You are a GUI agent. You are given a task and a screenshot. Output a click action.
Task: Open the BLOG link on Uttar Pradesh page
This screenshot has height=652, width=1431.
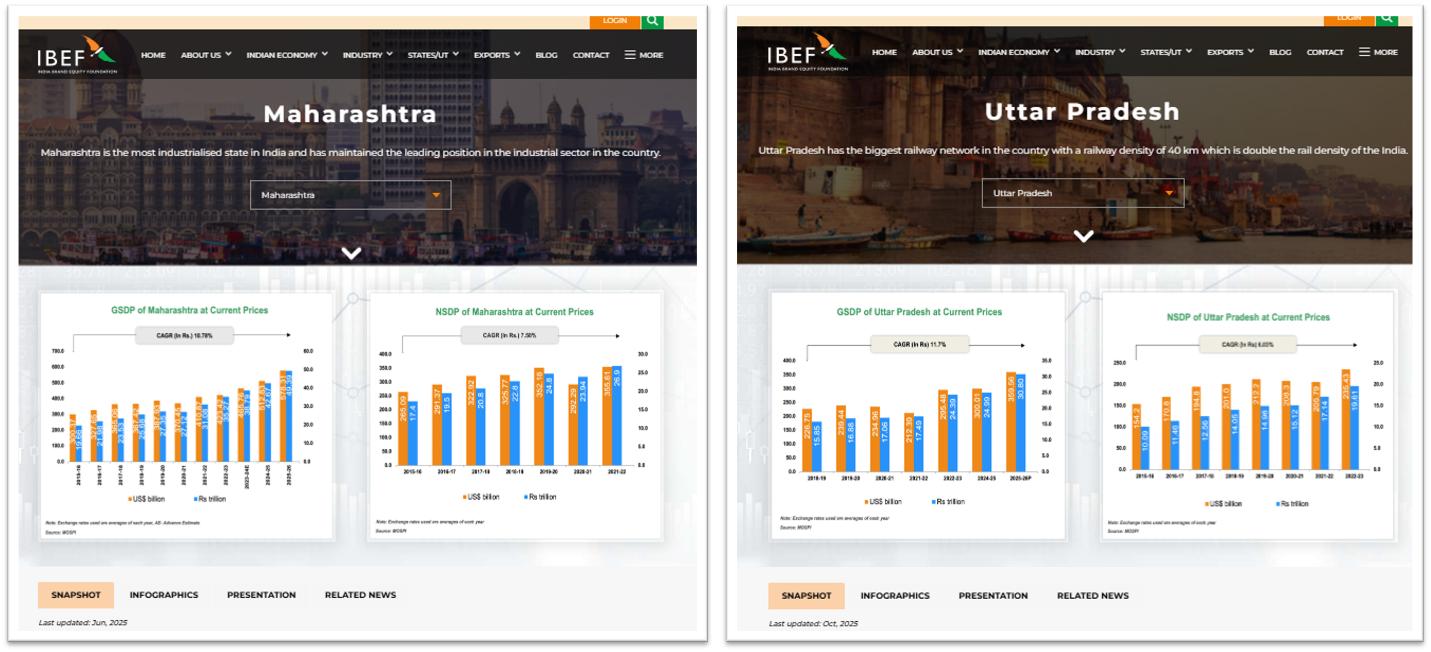[x=1280, y=52]
